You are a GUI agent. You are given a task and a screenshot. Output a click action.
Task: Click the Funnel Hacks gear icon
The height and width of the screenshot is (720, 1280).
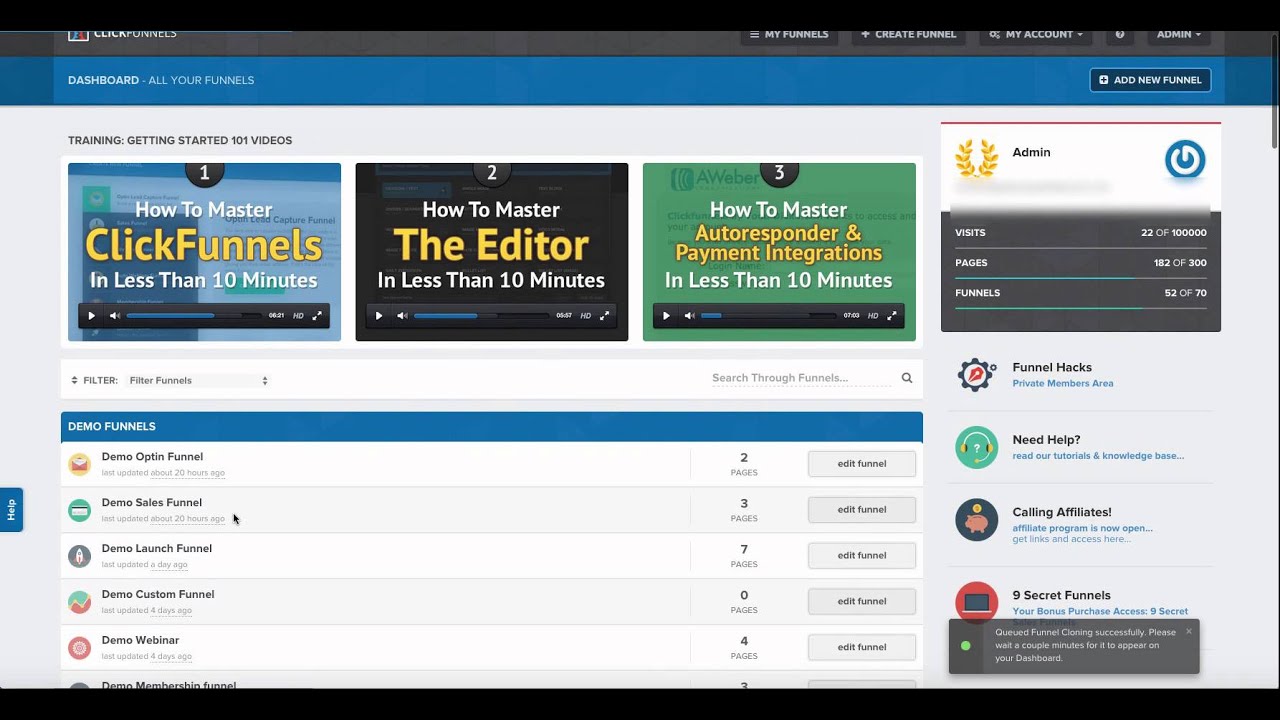pos(976,375)
